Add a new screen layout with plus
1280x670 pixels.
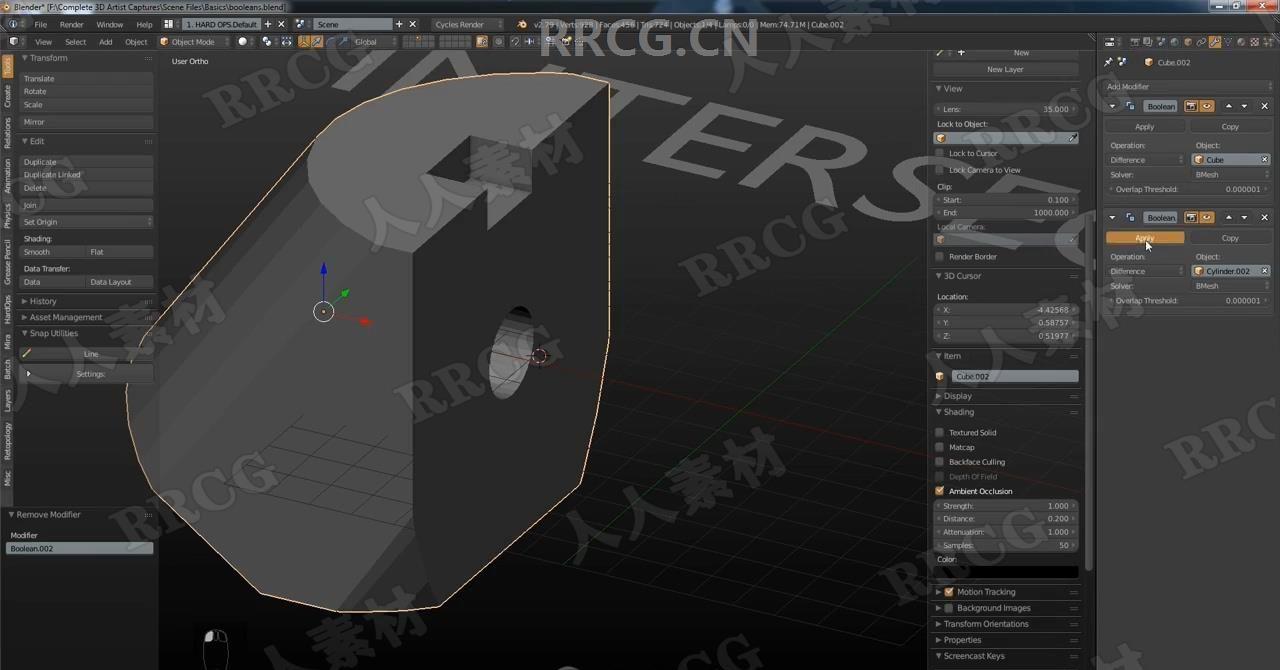click(x=267, y=24)
